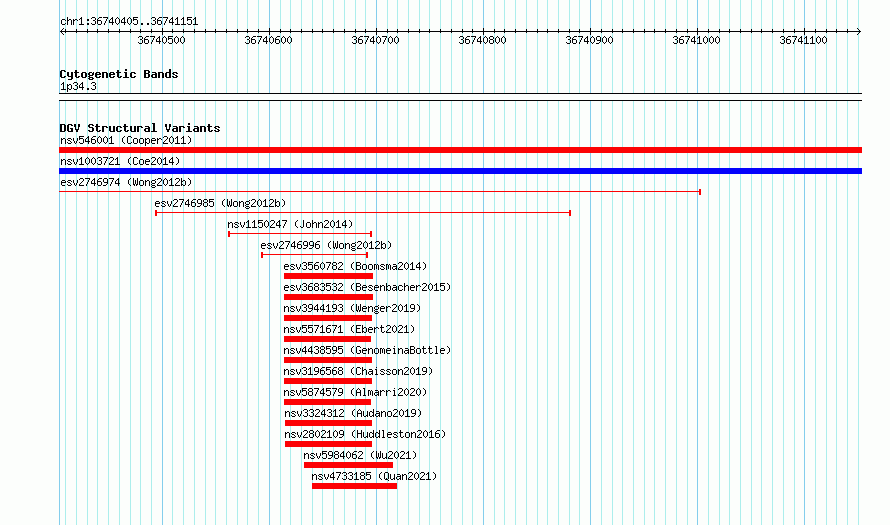Select the blue nsv1003721 (Coe2014) bar
Viewport: 890px width, 525px height.
click(x=460, y=171)
